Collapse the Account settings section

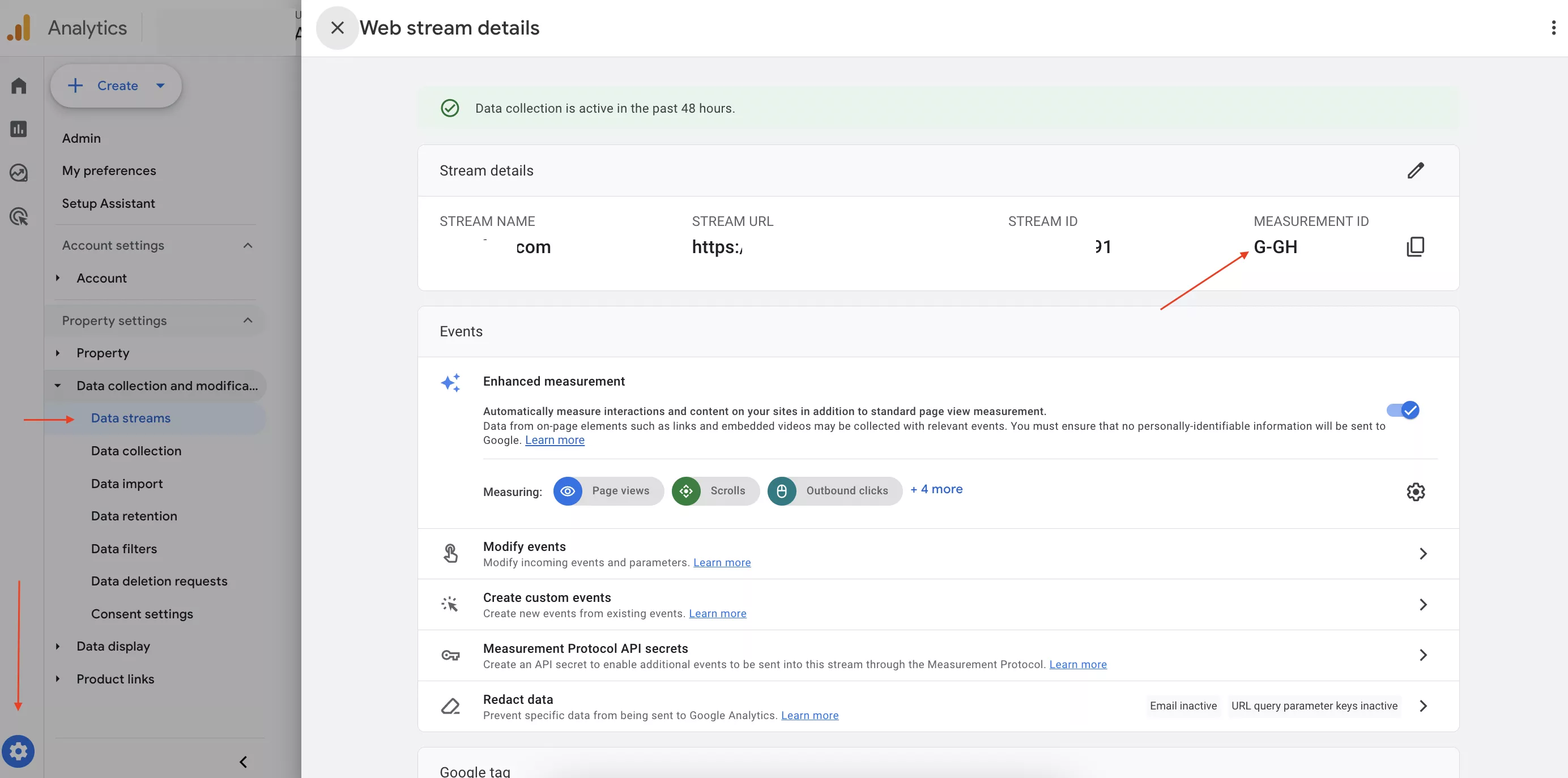tap(247, 245)
